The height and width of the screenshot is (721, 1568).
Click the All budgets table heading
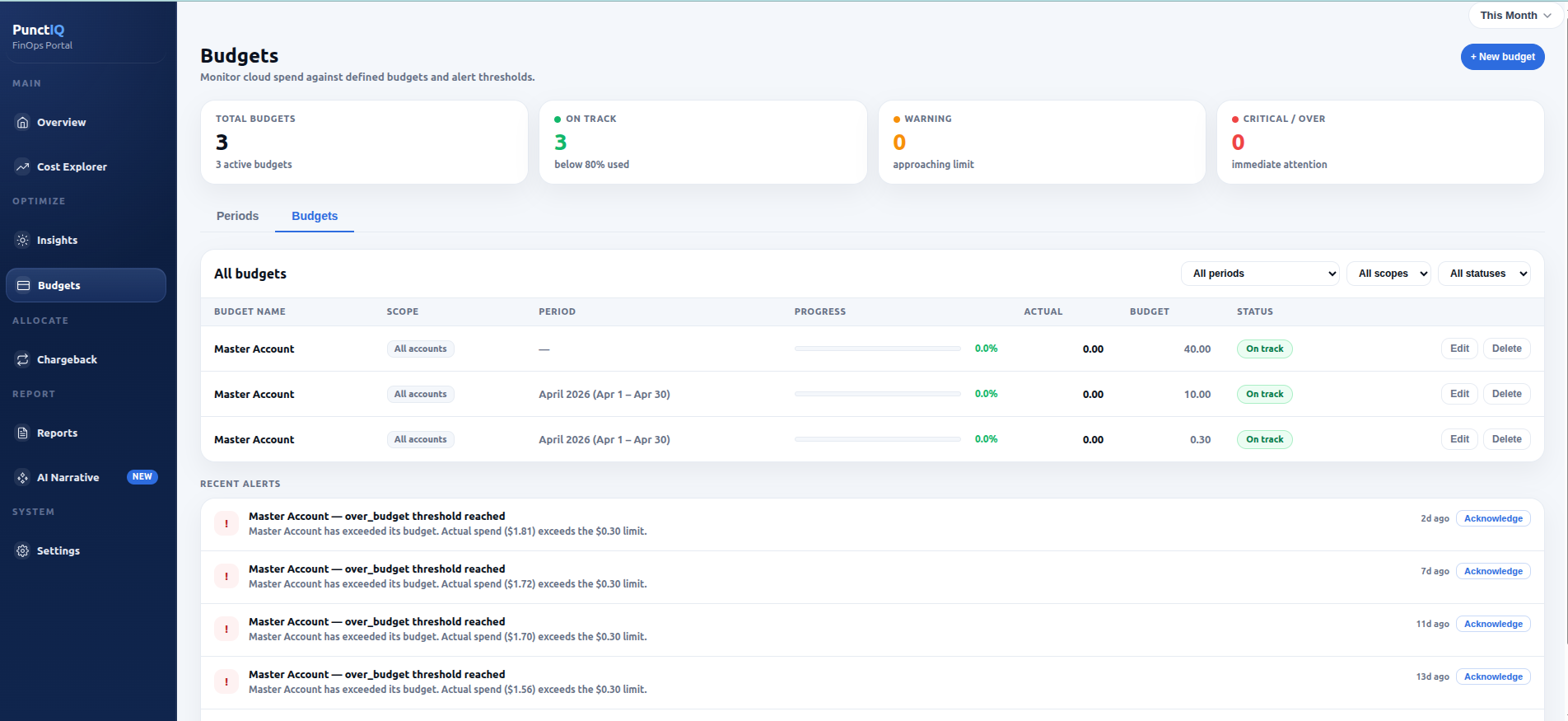coord(250,274)
